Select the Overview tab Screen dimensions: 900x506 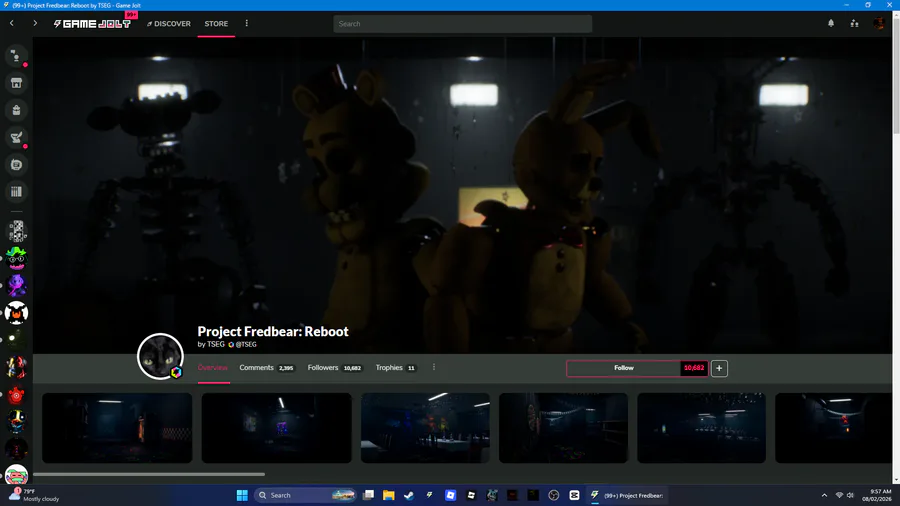(x=212, y=368)
